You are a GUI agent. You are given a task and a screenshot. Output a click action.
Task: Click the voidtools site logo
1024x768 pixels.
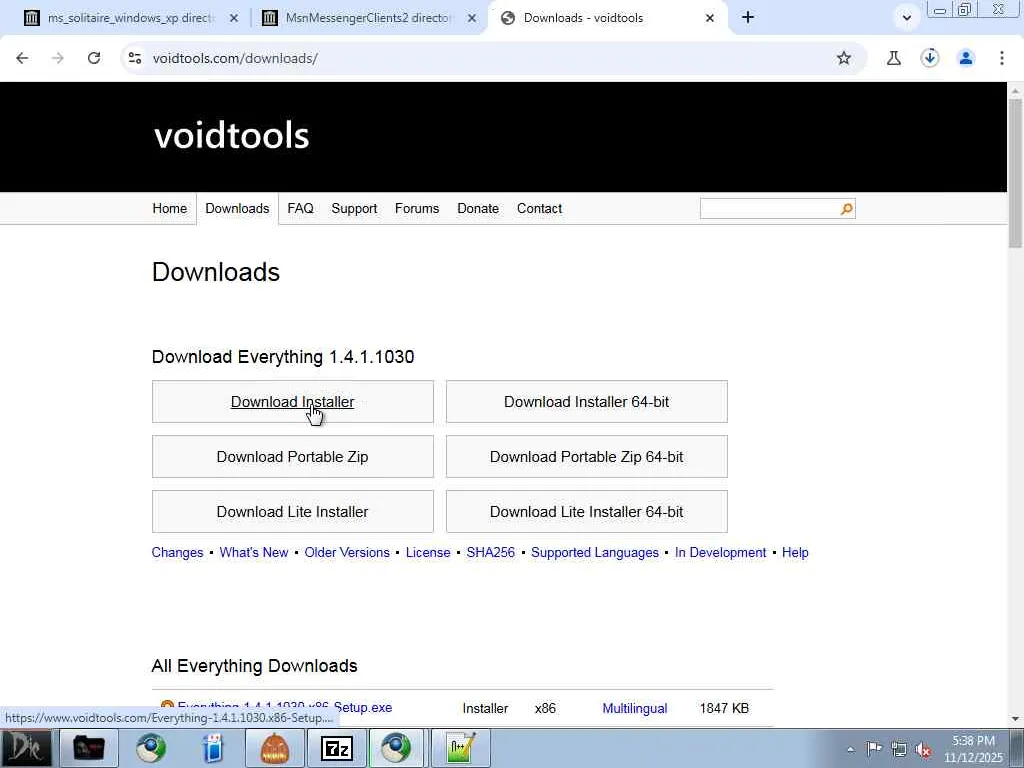(x=231, y=135)
